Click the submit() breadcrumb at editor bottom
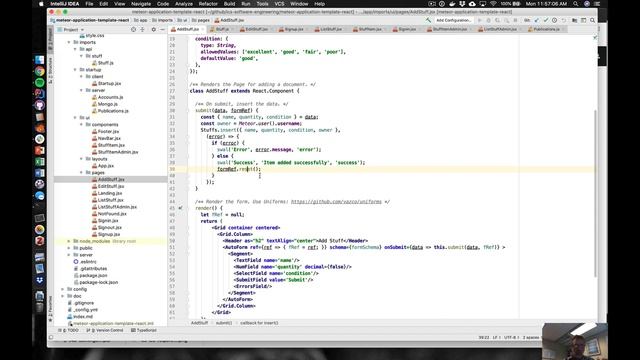 pyautogui.click(x=224, y=323)
